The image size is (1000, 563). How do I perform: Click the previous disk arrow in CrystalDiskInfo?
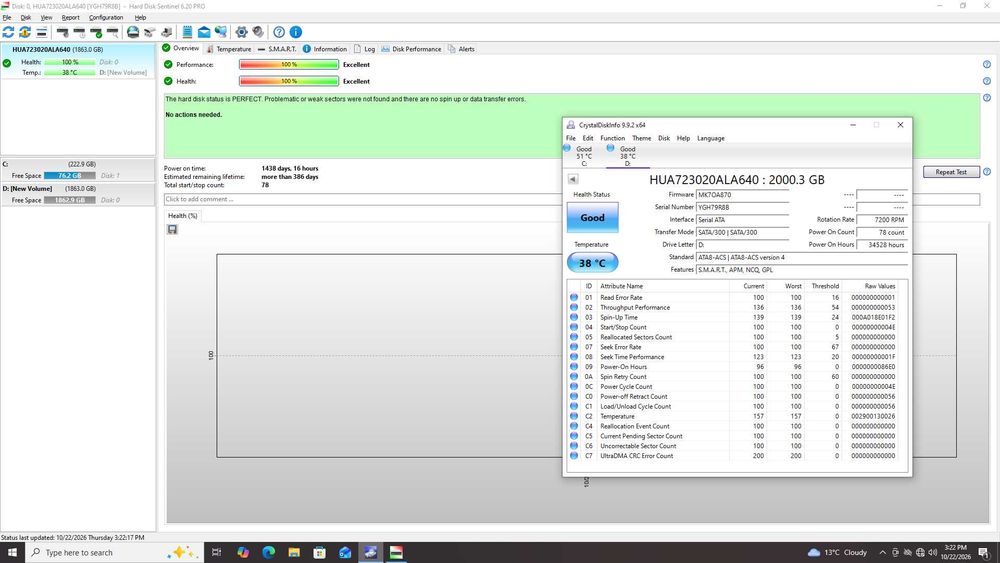coord(573,179)
